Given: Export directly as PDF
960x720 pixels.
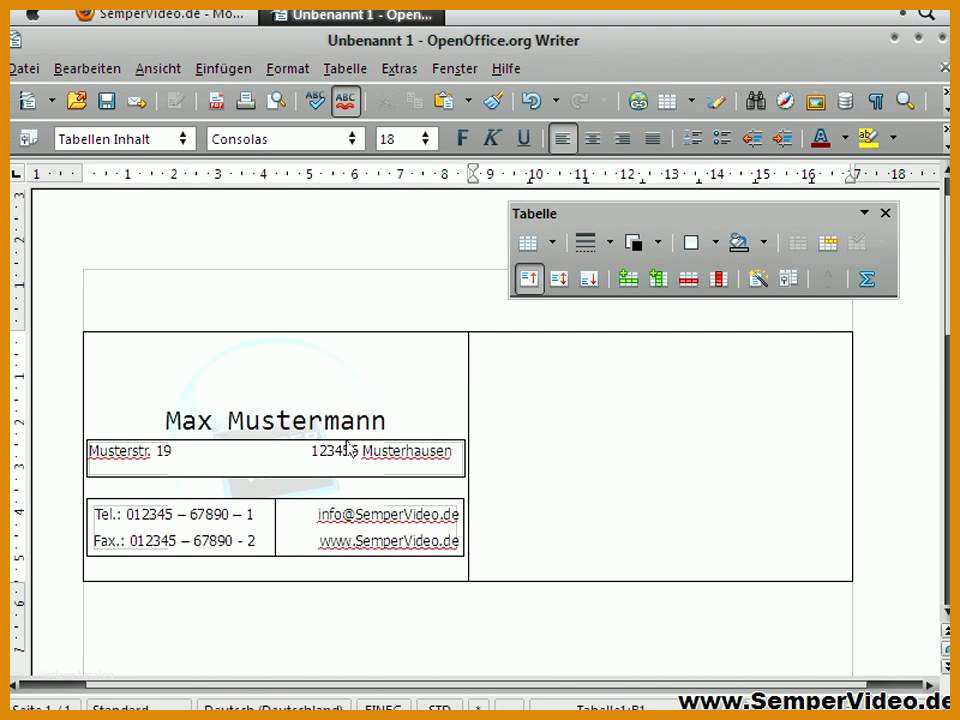Looking at the screenshot, I should click(x=216, y=100).
